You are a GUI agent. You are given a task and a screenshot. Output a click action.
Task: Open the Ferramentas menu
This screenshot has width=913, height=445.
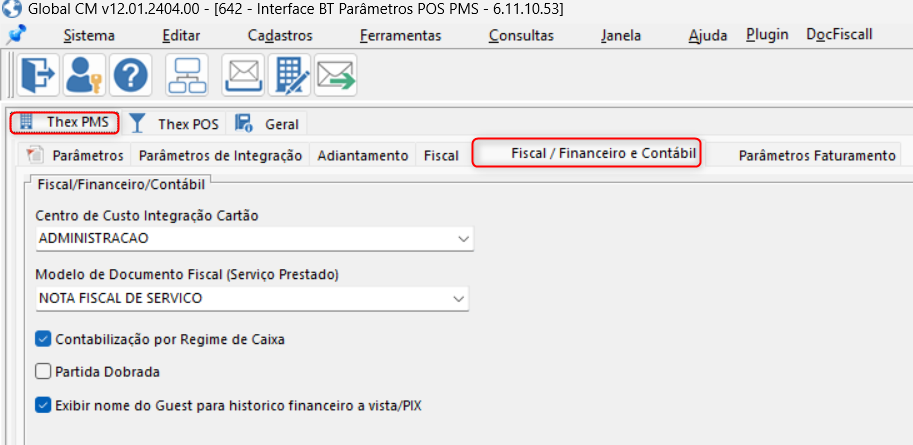(400, 35)
